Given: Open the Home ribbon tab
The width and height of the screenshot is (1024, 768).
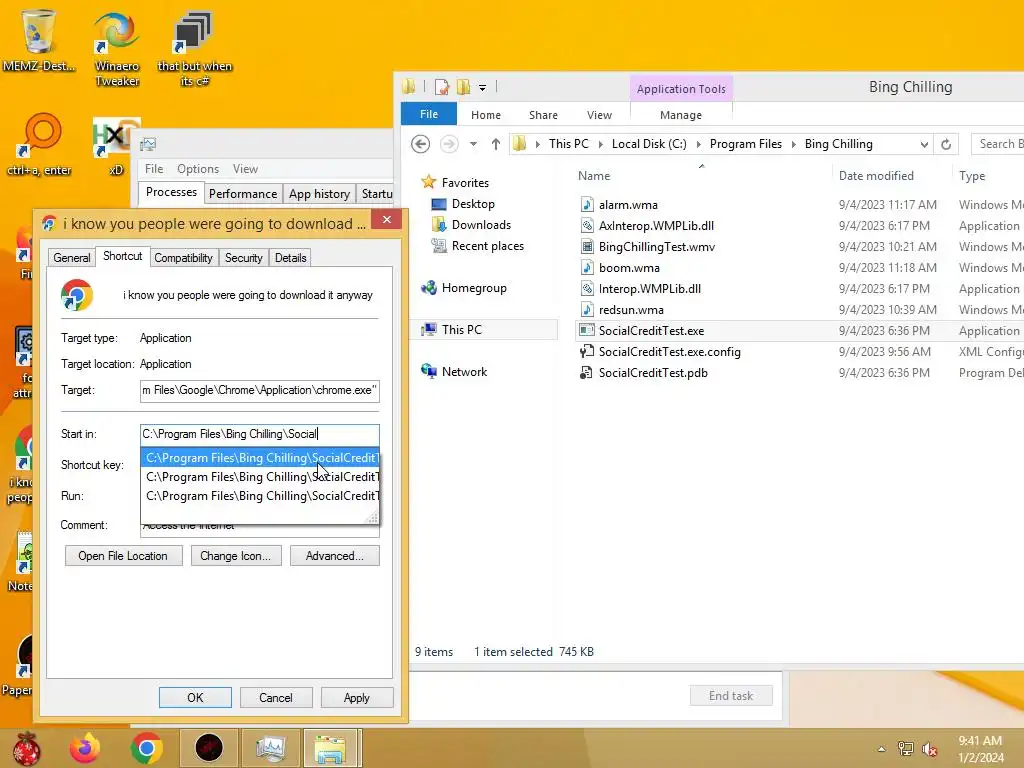Looking at the screenshot, I should (486, 115).
